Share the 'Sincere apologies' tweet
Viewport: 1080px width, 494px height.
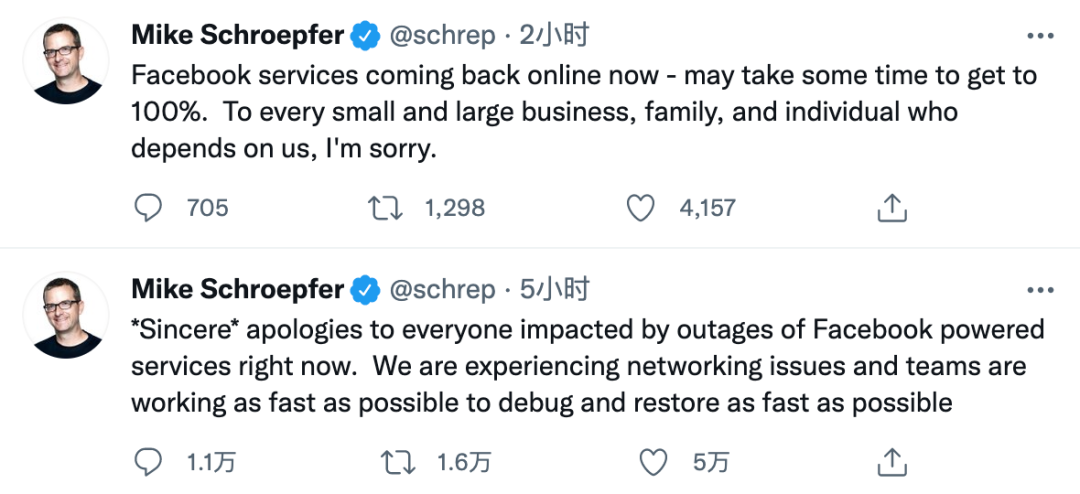891,462
